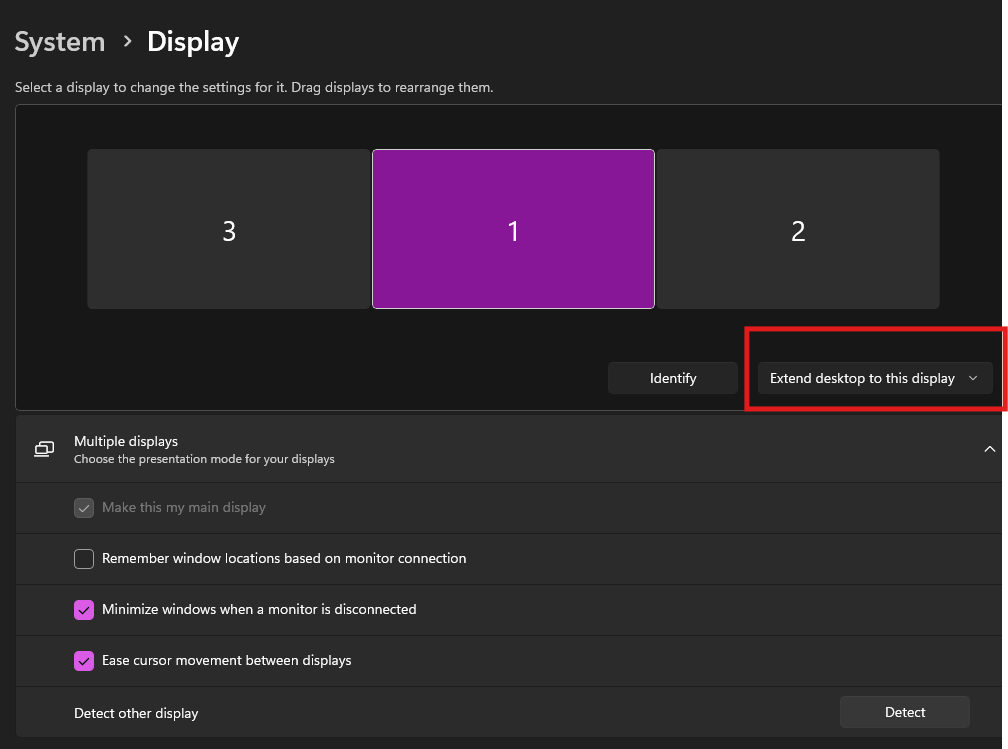Click the Multiple displays header title
This screenshot has height=749, width=1008.
point(126,441)
